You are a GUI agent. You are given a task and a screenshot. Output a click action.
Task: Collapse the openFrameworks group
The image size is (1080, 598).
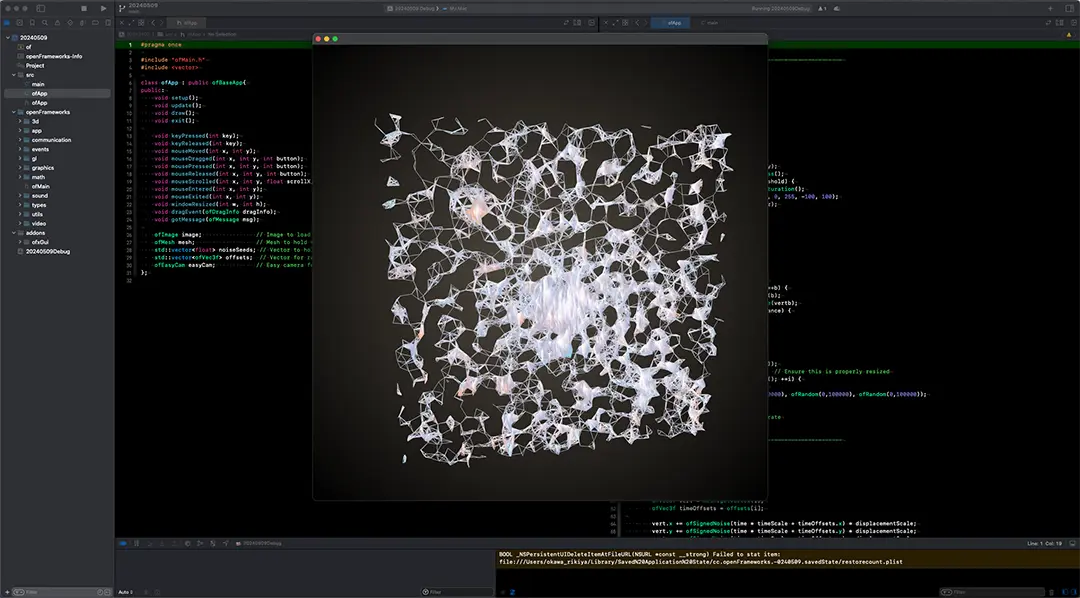click(x=14, y=112)
